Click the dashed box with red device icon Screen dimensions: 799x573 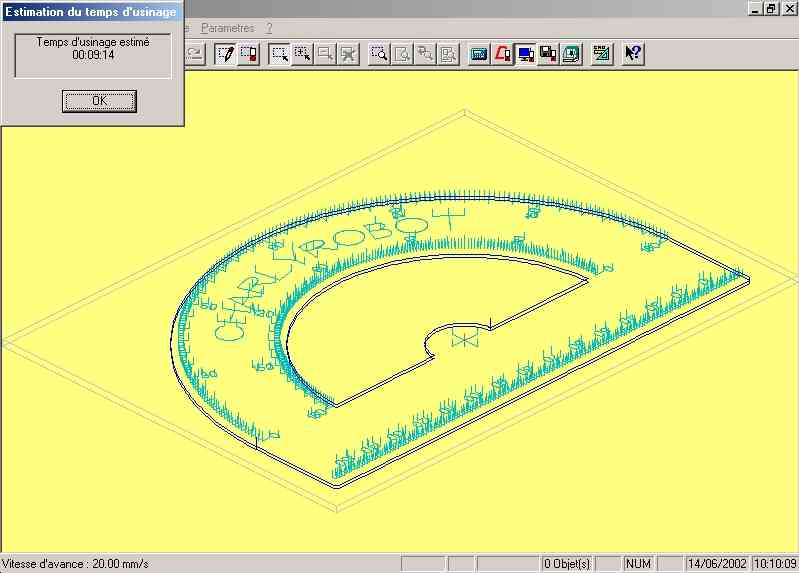pyautogui.click(x=249, y=54)
